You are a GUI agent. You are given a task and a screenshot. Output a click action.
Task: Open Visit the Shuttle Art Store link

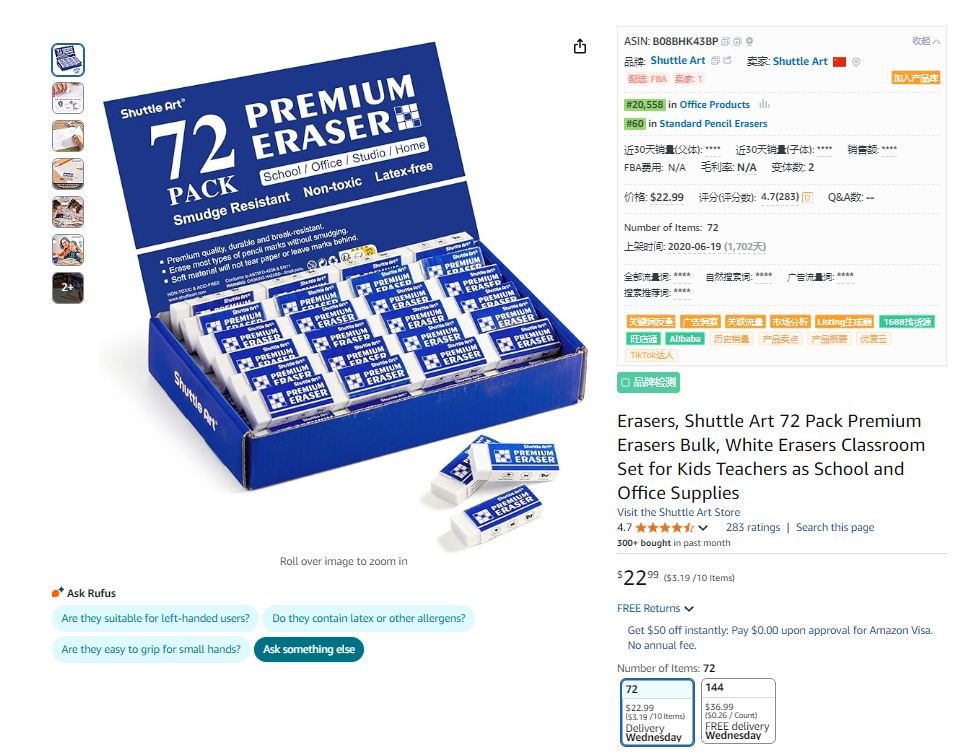(678, 512)
